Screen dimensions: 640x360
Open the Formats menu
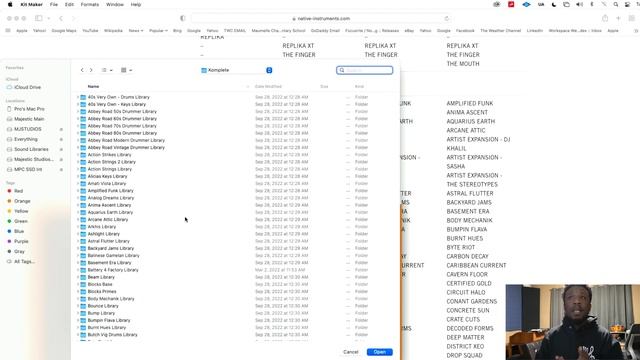coord(90,4)
